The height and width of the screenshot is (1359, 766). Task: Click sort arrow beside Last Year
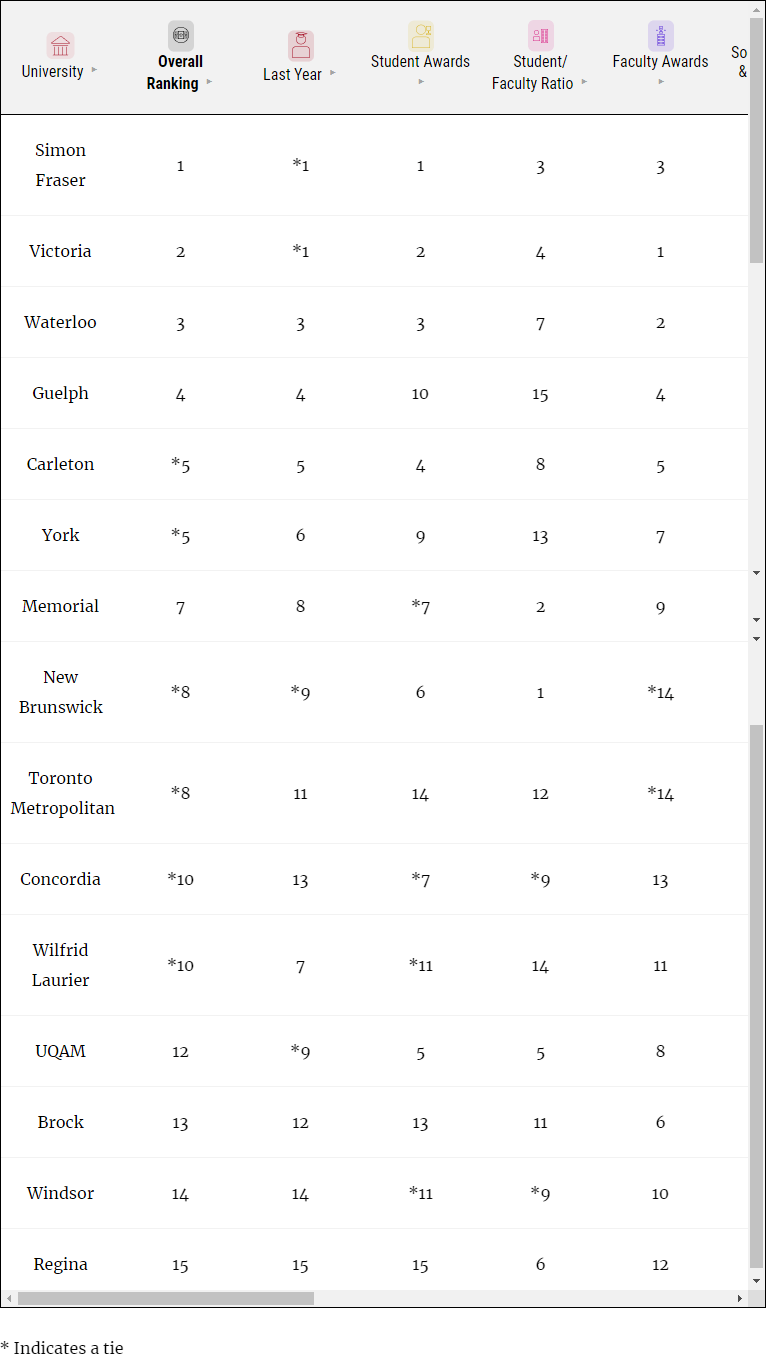click(x=333, y=73)
